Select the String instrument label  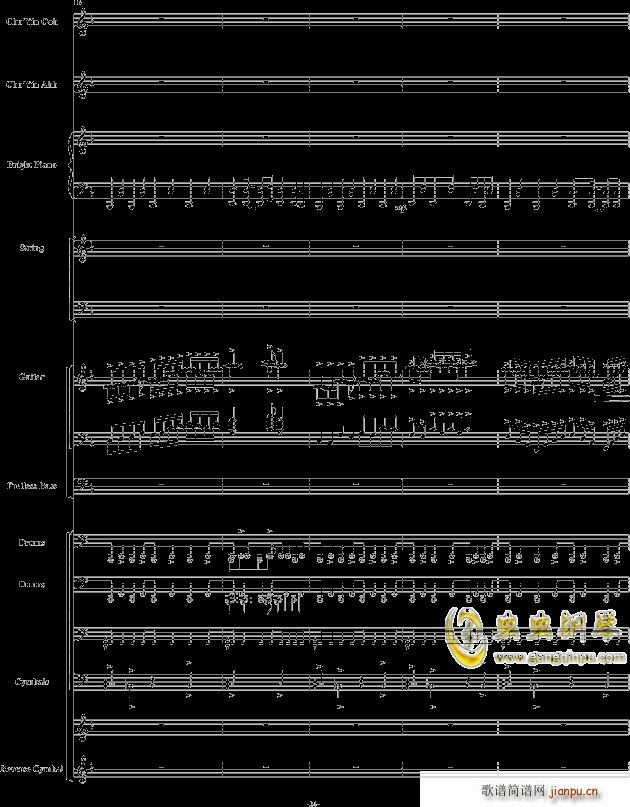click(31, 247)
